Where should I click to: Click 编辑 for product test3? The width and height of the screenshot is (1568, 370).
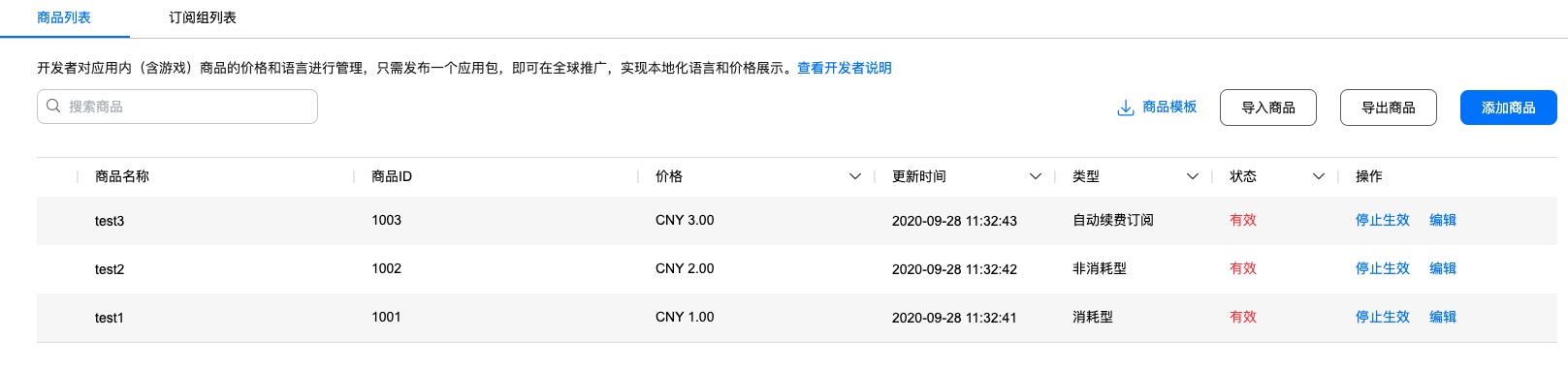point(1443,220)
